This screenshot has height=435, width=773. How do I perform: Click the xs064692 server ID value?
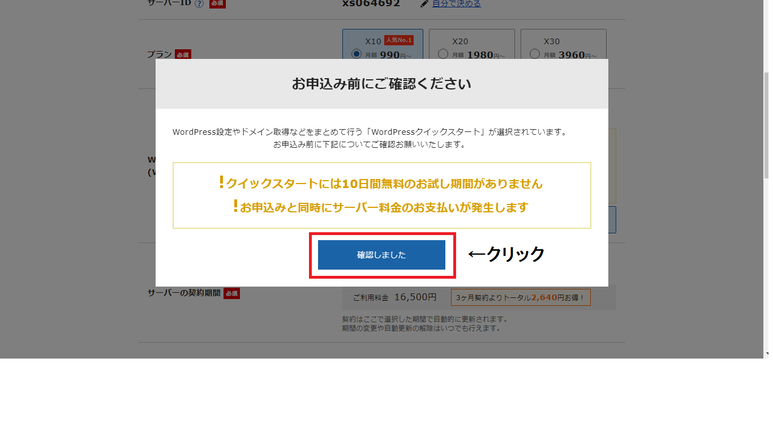371,4
